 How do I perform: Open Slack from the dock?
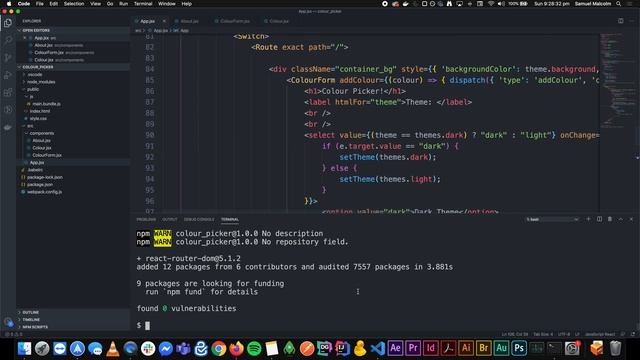point(148,349)
